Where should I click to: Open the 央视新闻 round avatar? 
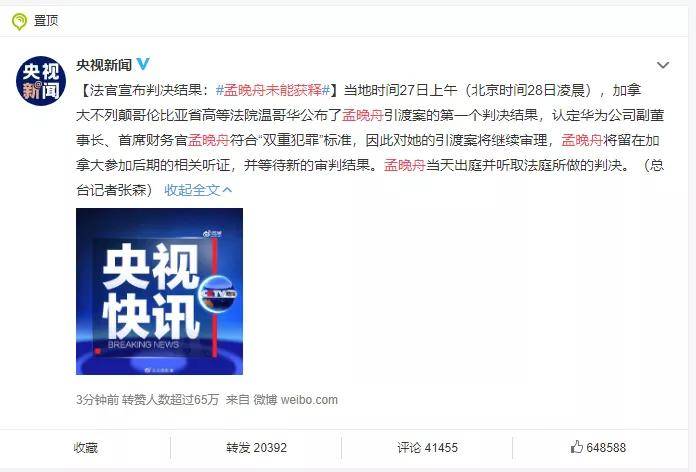pyautogui.click(x=41, y=81)
